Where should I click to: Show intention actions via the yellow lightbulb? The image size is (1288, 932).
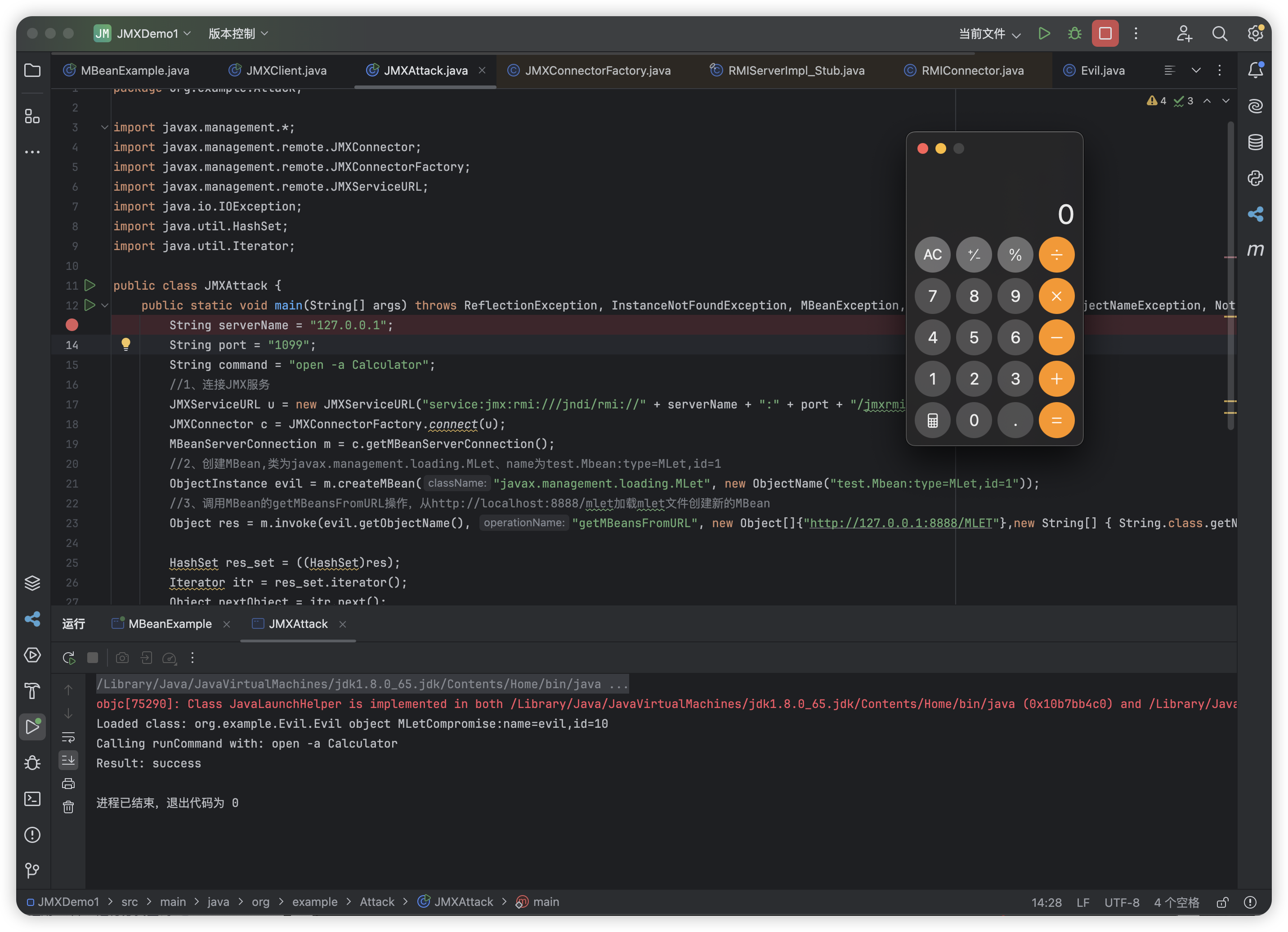click(126, 344)
